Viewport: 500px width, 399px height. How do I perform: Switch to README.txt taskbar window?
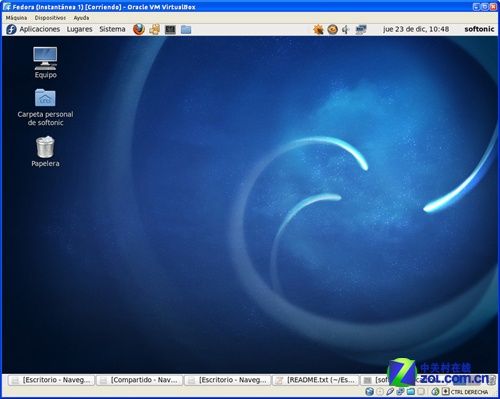pos(316,380)
